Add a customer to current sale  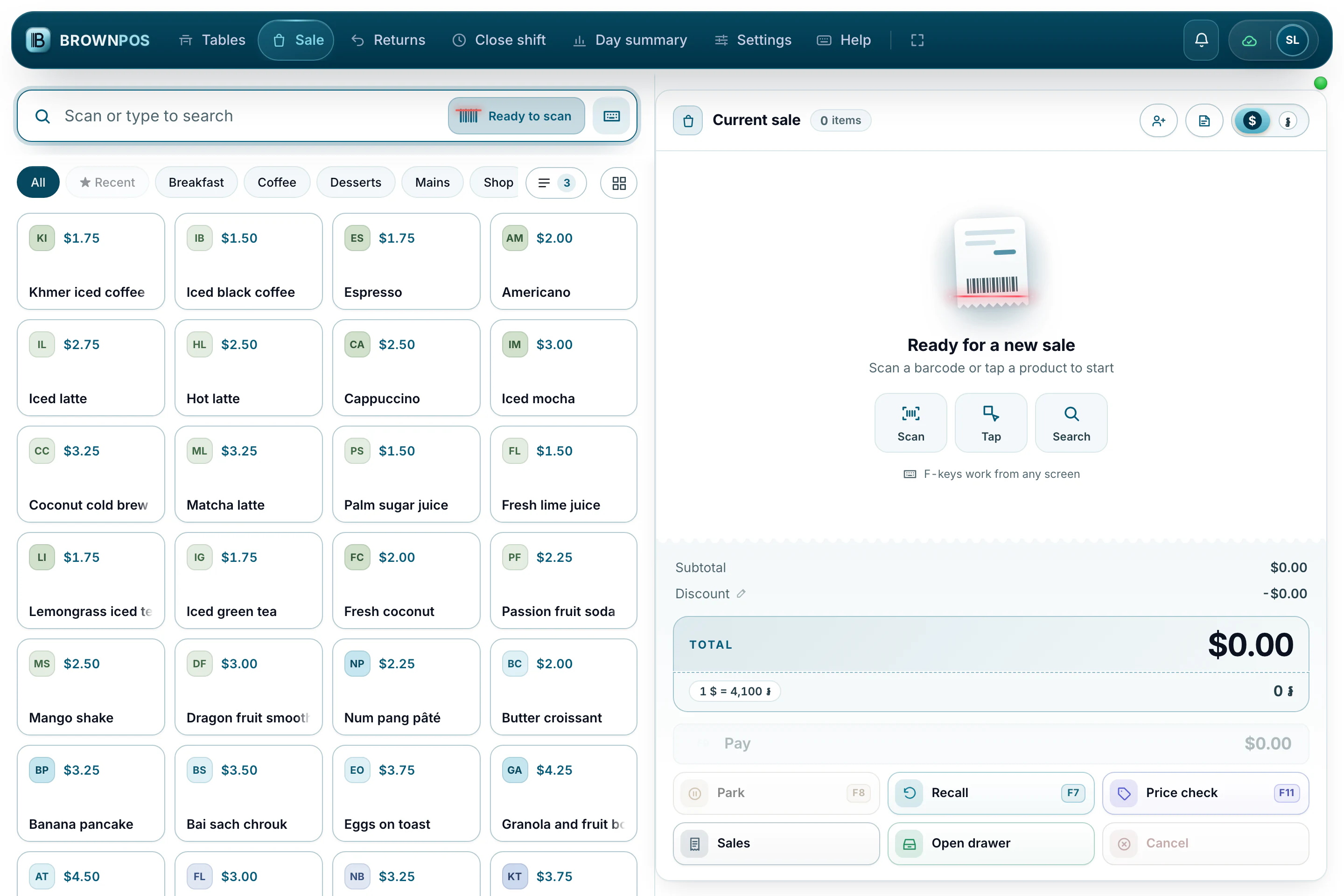[x=1158, y=120]
